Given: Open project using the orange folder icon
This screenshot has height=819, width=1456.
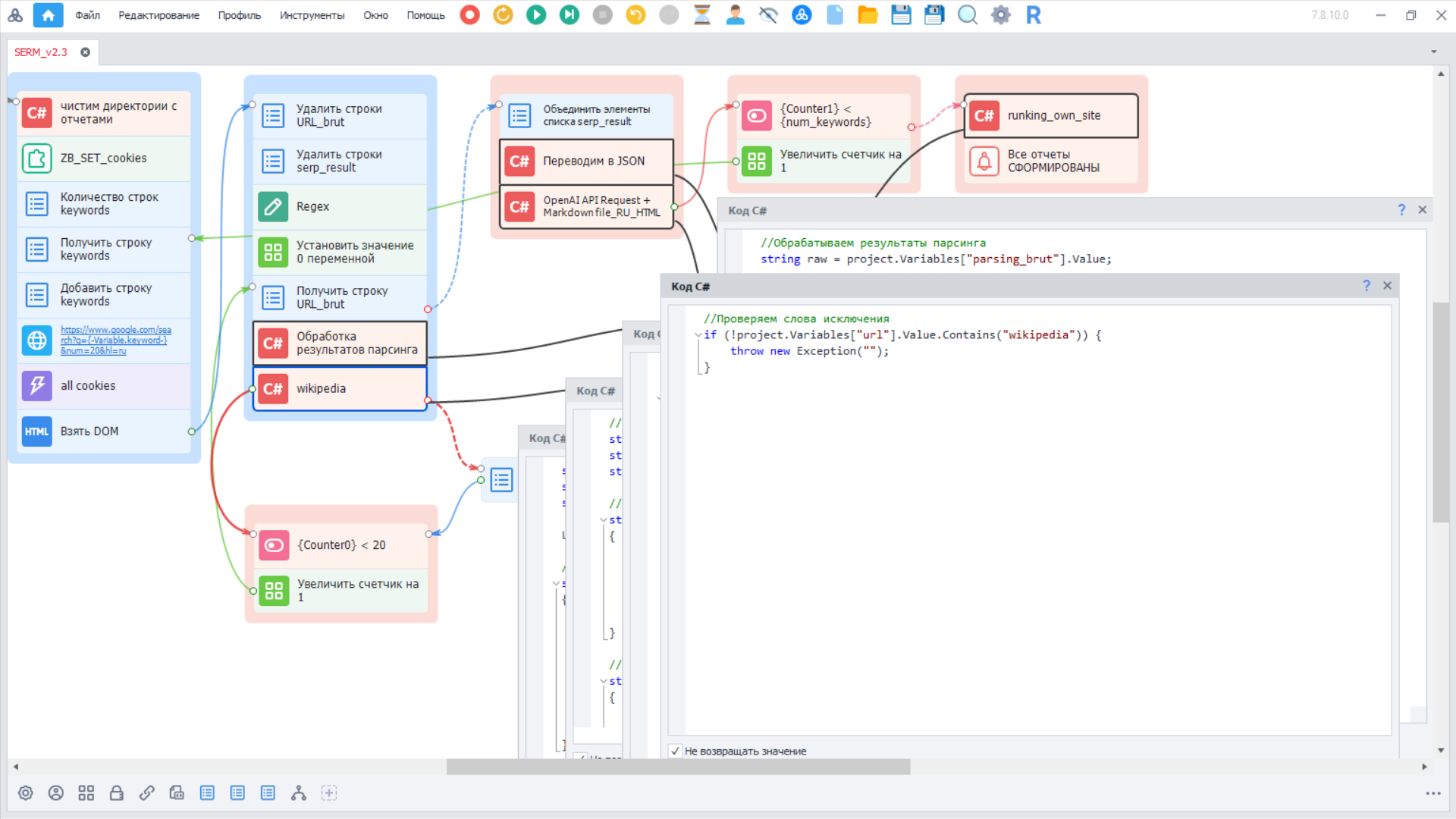Looking at the screenshot, I should [x=868, y=15].
